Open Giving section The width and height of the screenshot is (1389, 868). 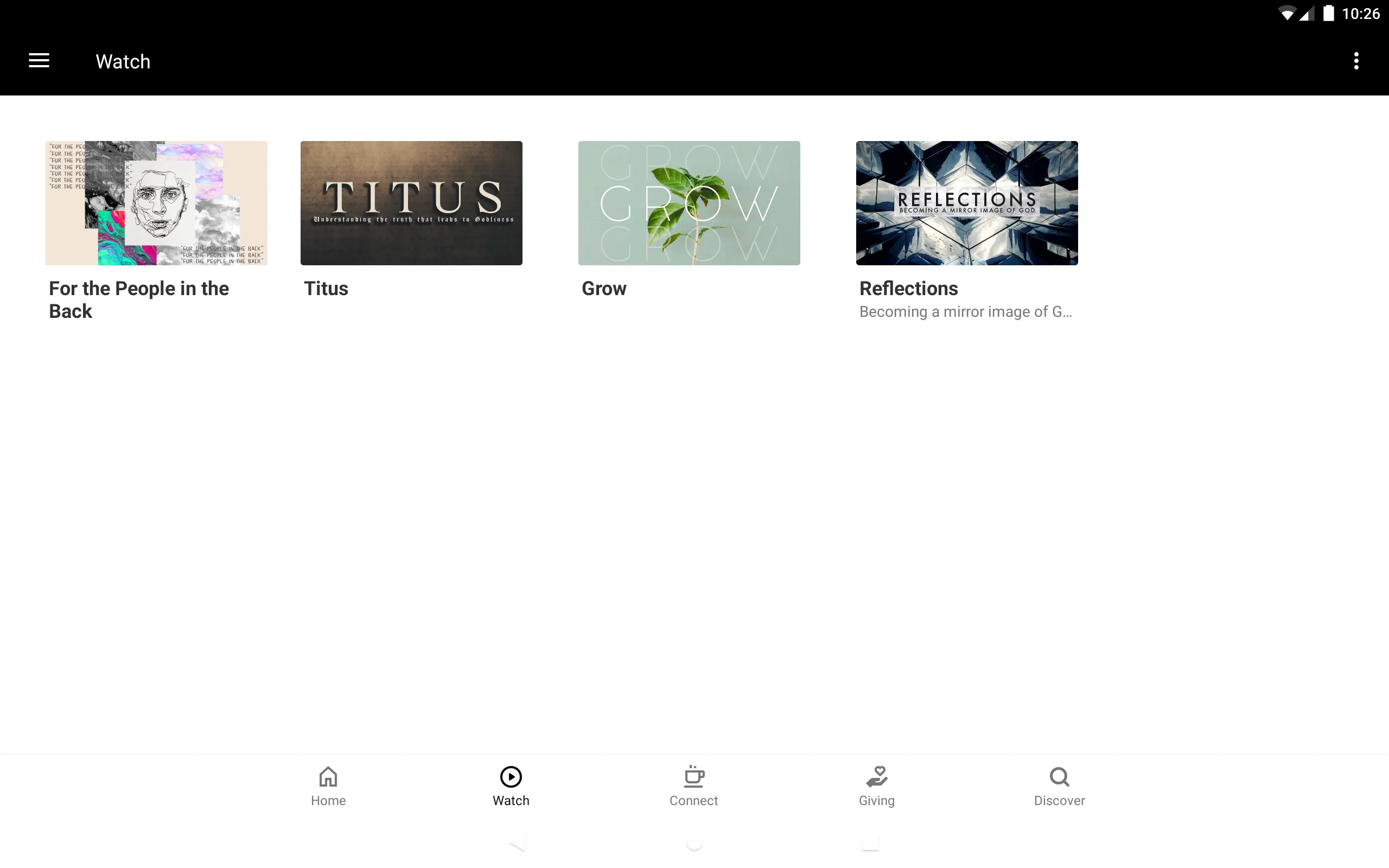click(x=876, y=786)
